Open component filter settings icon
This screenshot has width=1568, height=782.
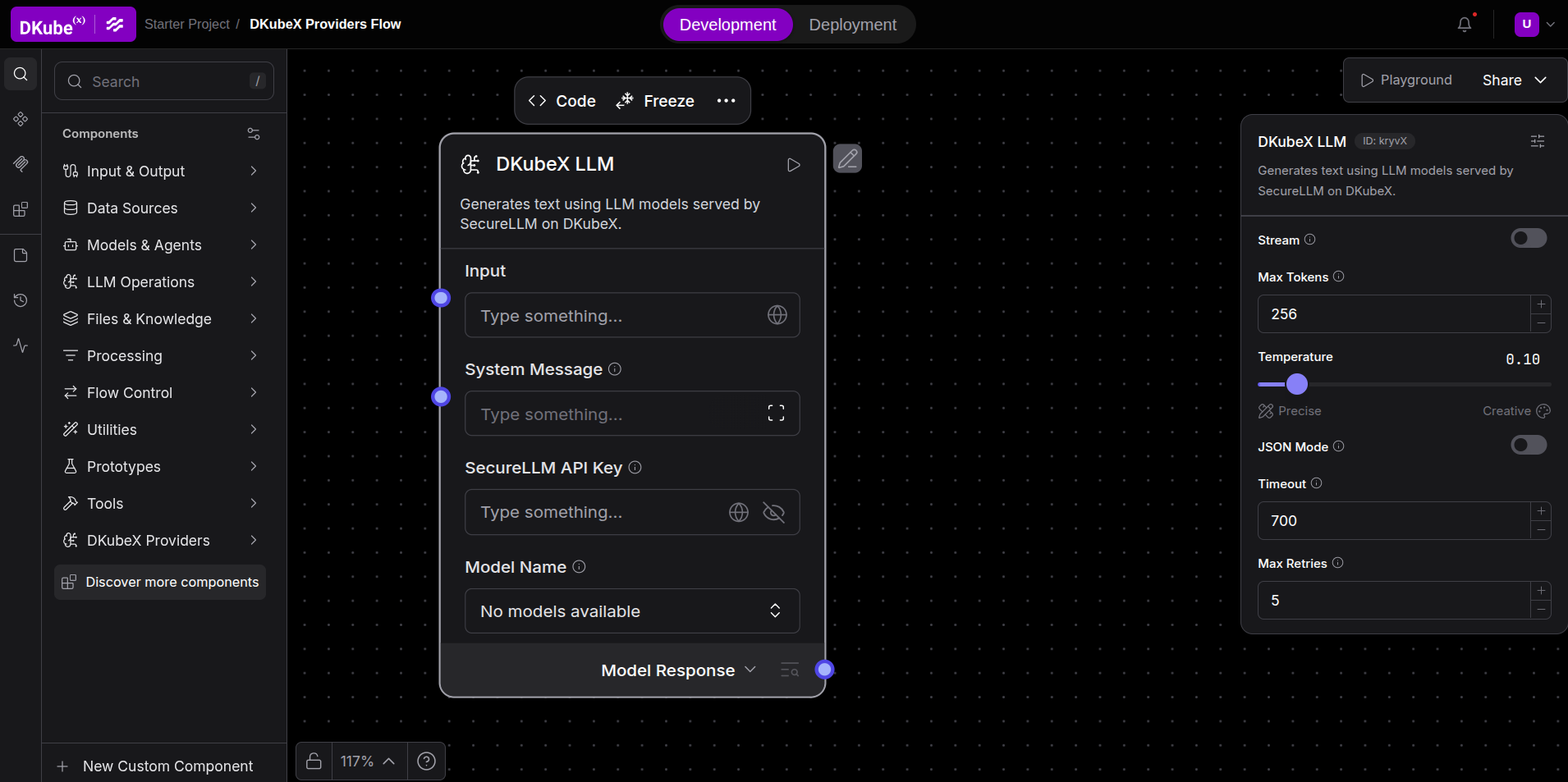point(254,134)
